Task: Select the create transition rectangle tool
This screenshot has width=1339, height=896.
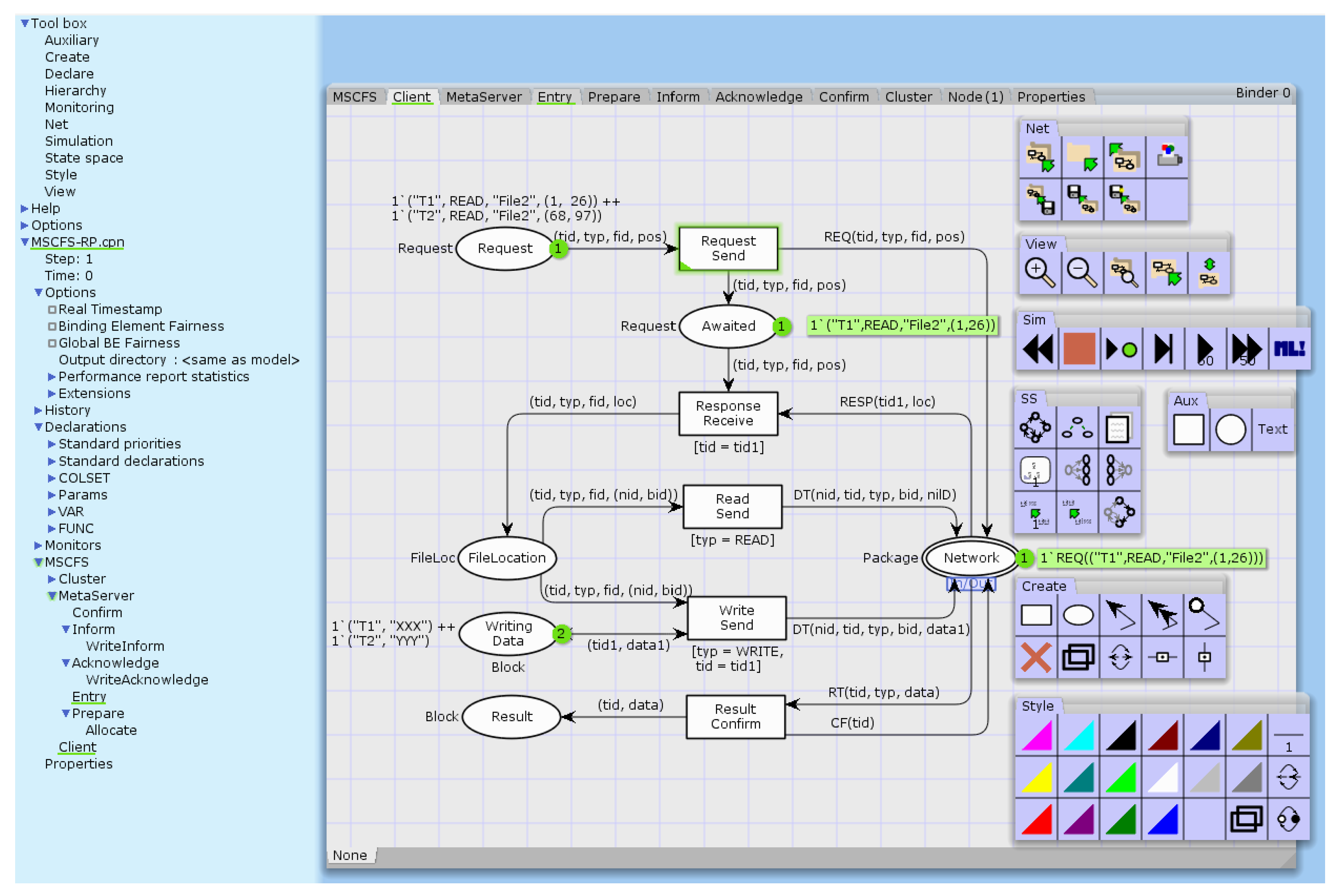Action: (1036, 615)
